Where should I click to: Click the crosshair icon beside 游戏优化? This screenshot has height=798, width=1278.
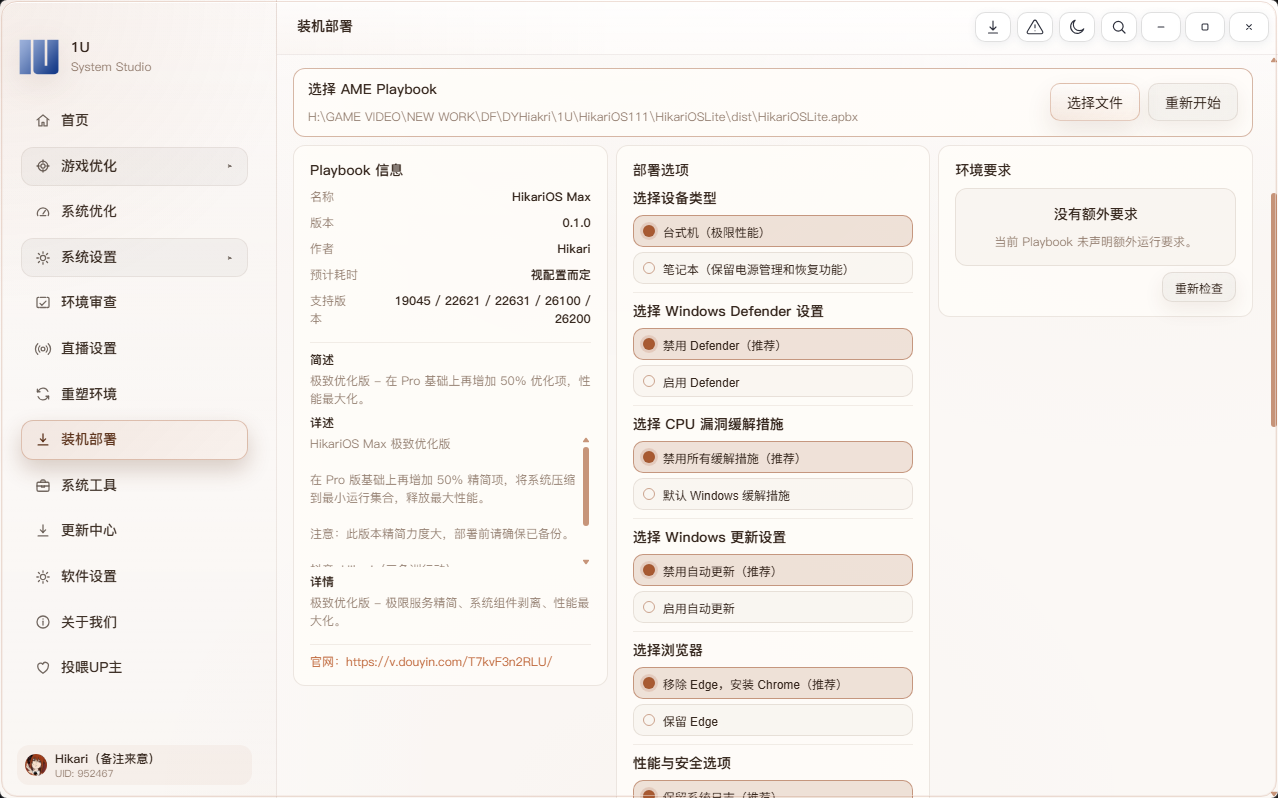(43, 166)
